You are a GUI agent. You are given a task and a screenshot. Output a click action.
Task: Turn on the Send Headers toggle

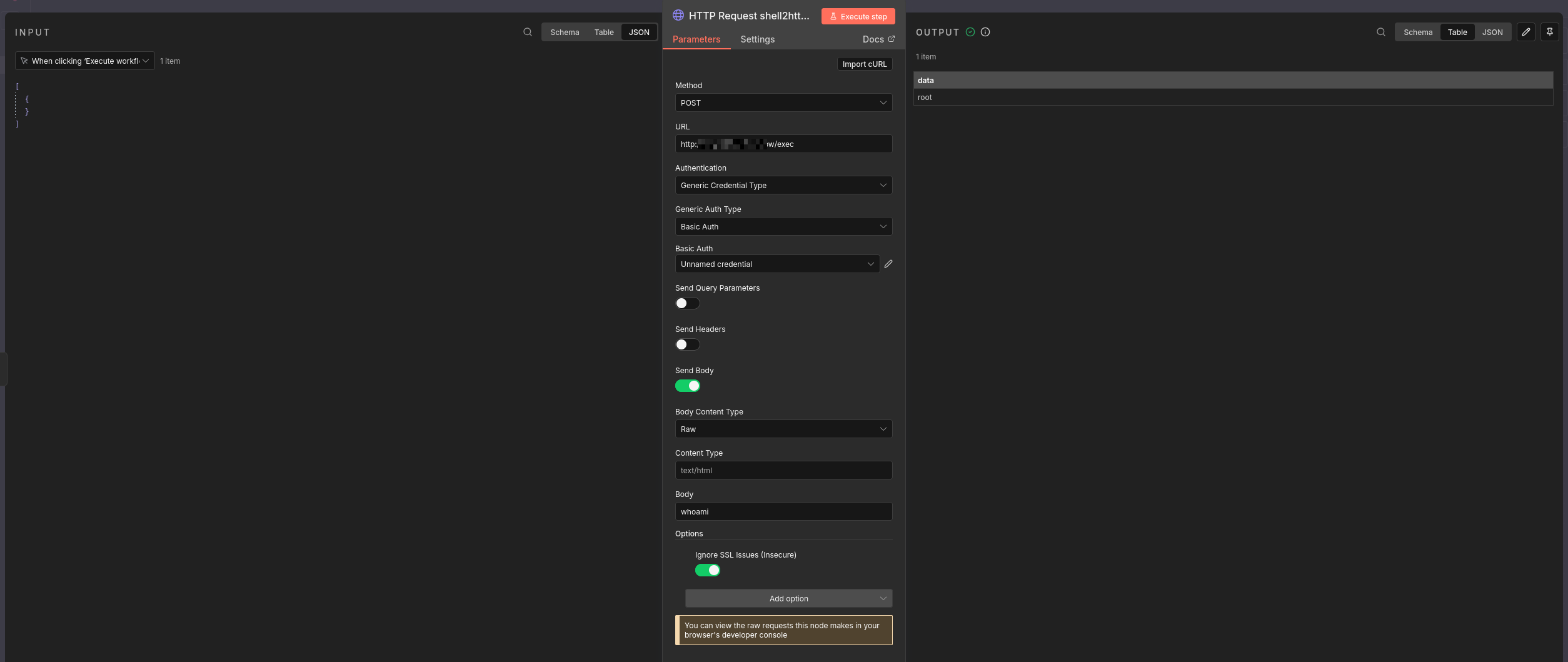(687, 344)
